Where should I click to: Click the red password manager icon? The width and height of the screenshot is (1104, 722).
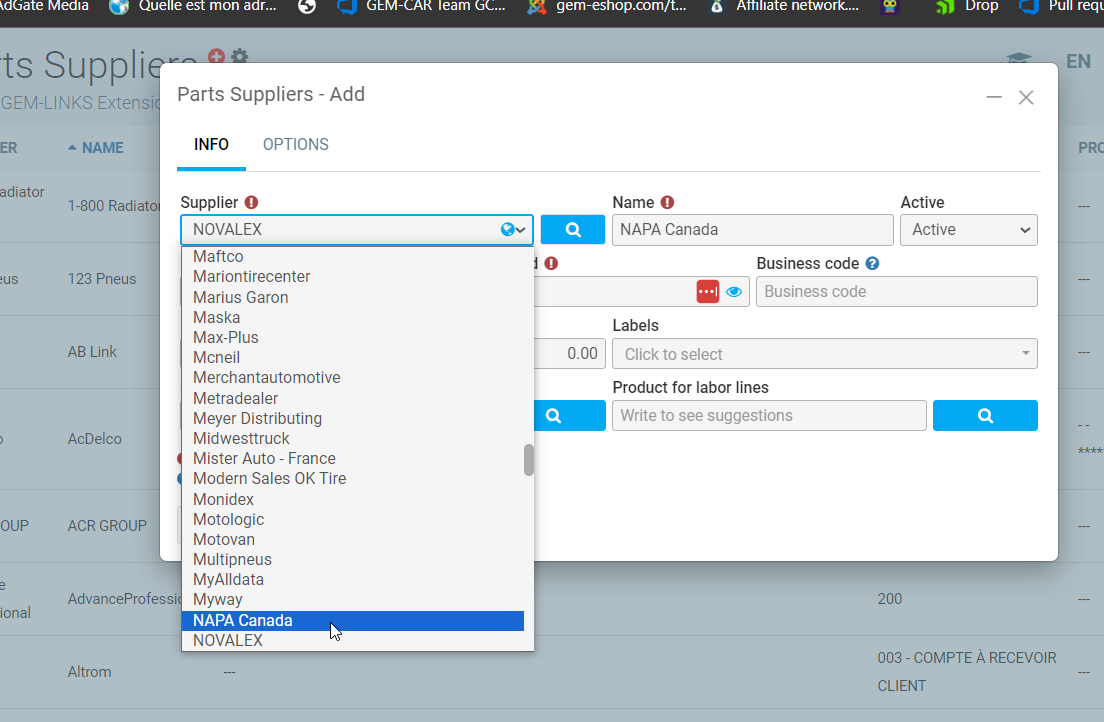pyautogui.click(x=708, y=291)
